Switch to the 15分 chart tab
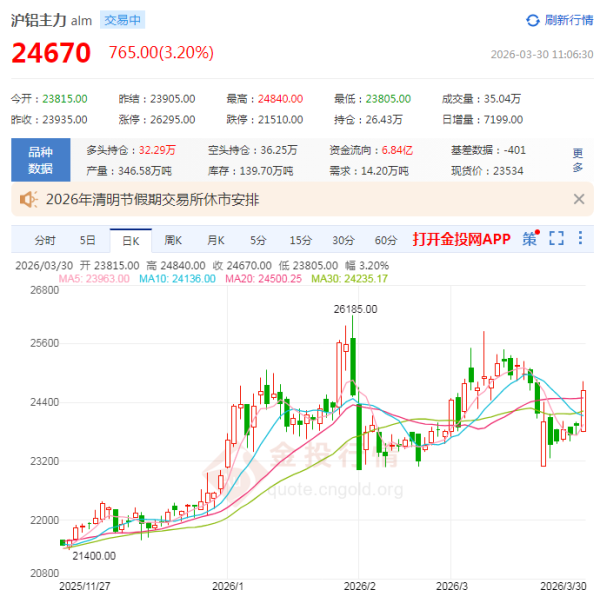Screen dimensions: 600x590 300,240
